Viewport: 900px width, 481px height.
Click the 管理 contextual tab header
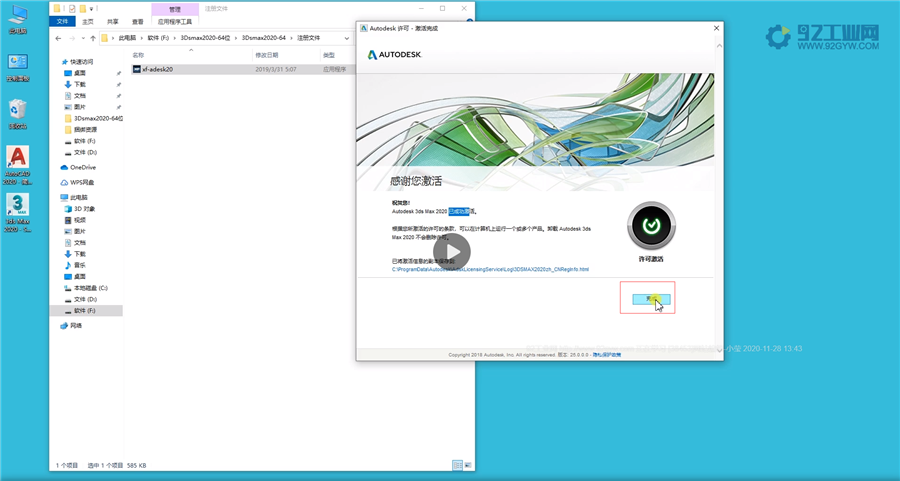(x=175, y=9)
